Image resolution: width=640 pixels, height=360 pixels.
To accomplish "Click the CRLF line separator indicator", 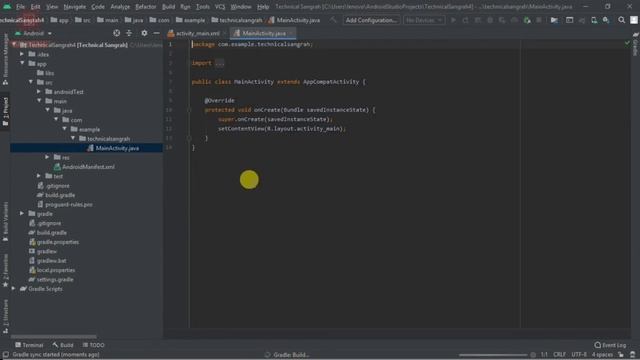I will 559,355.
